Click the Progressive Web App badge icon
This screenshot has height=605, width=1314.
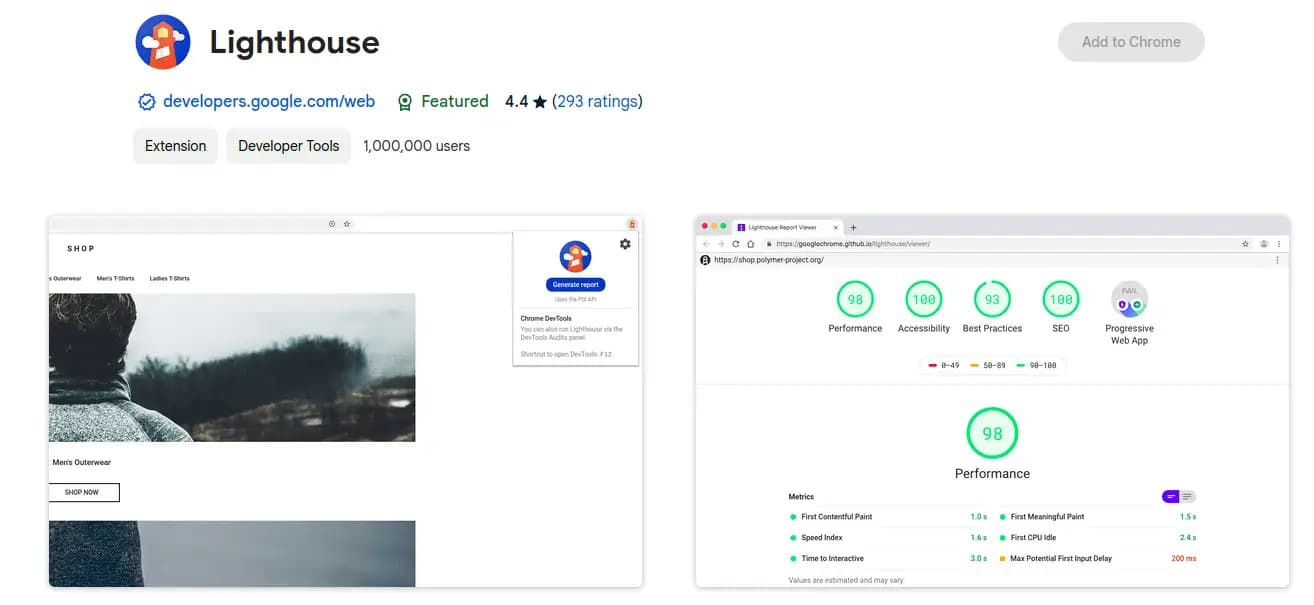click(x=1129, y=299)
